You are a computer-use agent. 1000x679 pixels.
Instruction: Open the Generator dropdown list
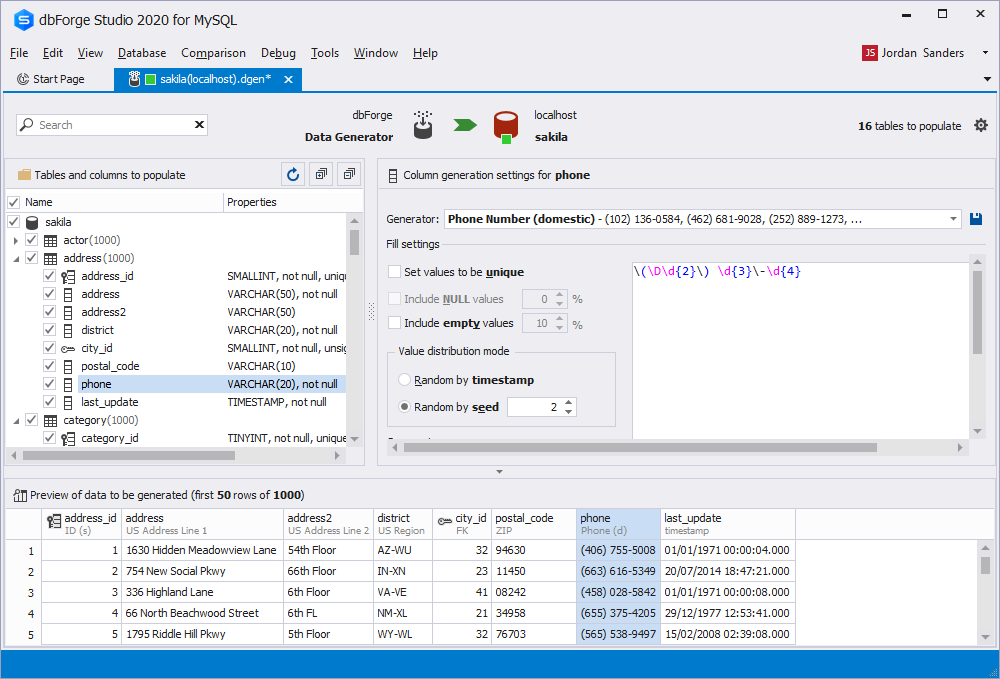[953, 219]
